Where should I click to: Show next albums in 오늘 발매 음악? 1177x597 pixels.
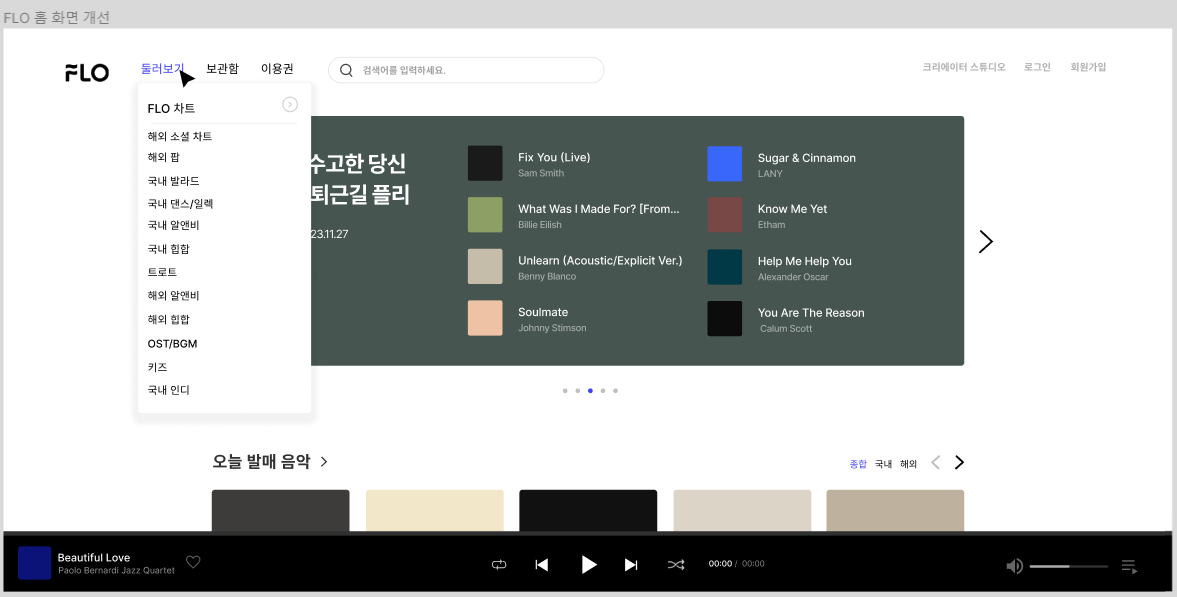(x=959, y=463)
